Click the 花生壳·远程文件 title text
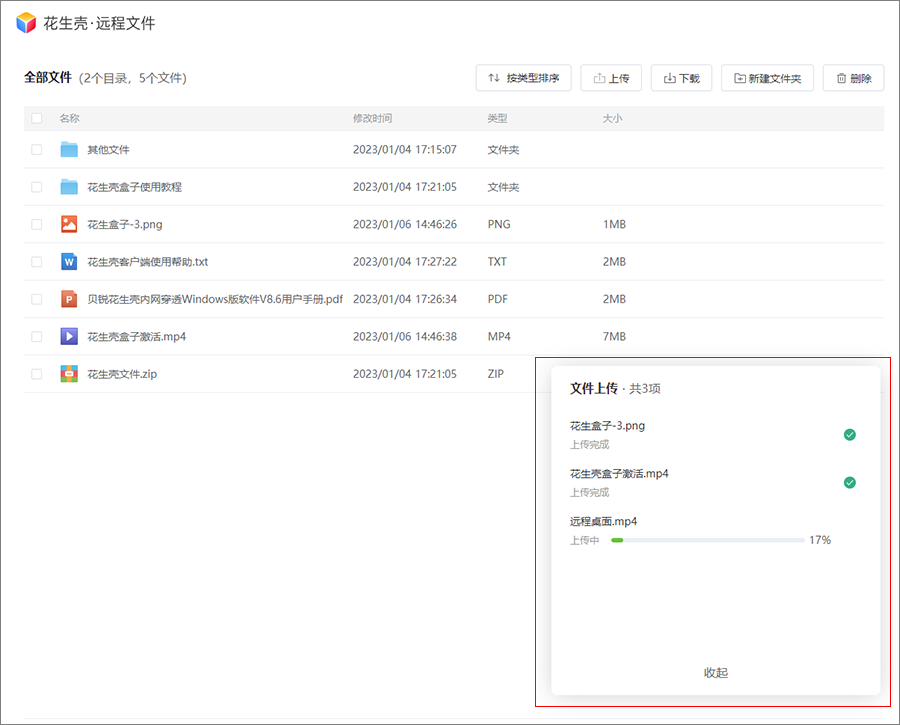The image size is (900, 725). click(99, 24)
